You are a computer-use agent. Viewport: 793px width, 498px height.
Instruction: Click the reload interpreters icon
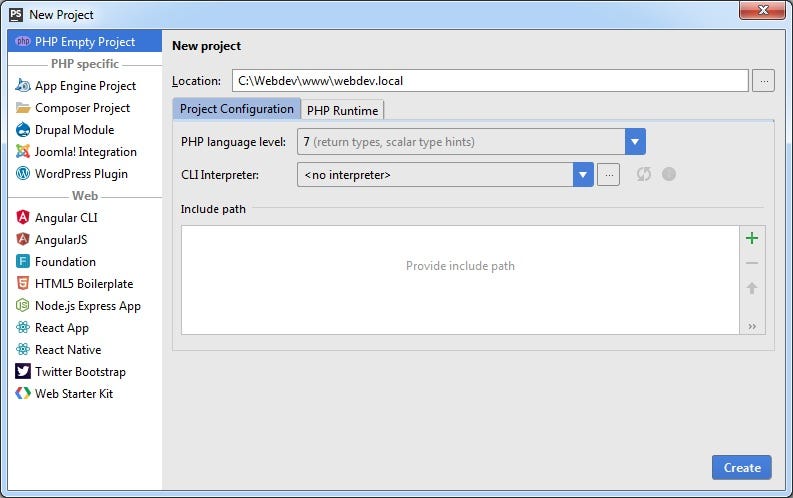point(644,174)
